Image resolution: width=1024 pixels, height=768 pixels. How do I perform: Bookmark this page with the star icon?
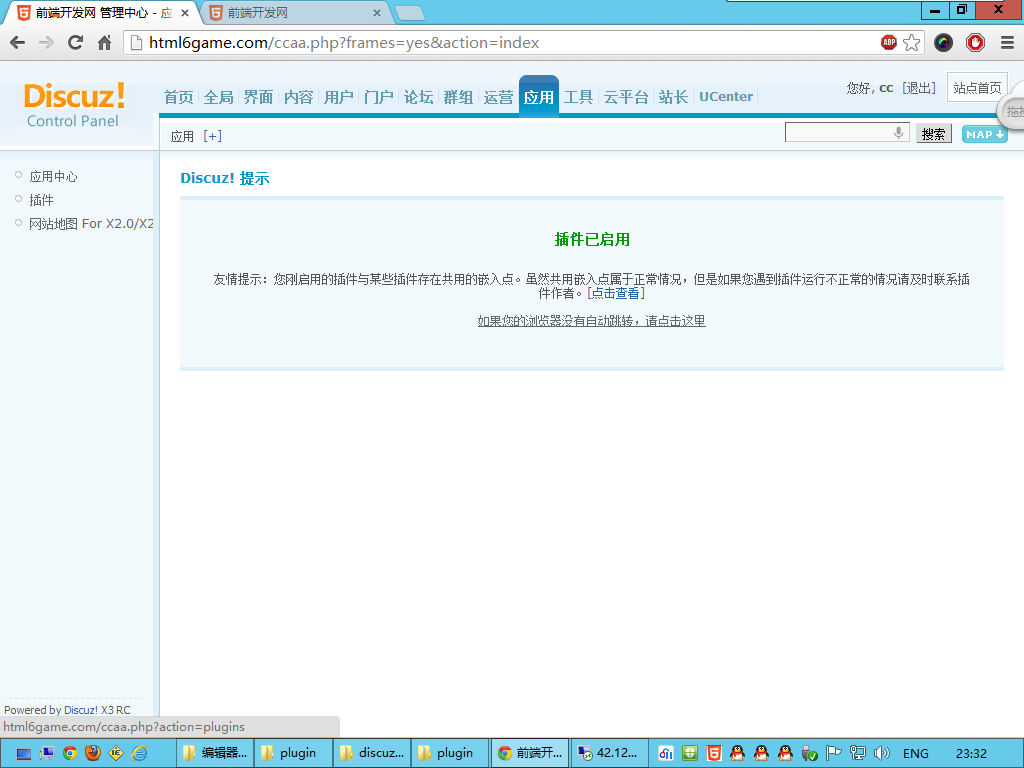[x=912, y=43]
